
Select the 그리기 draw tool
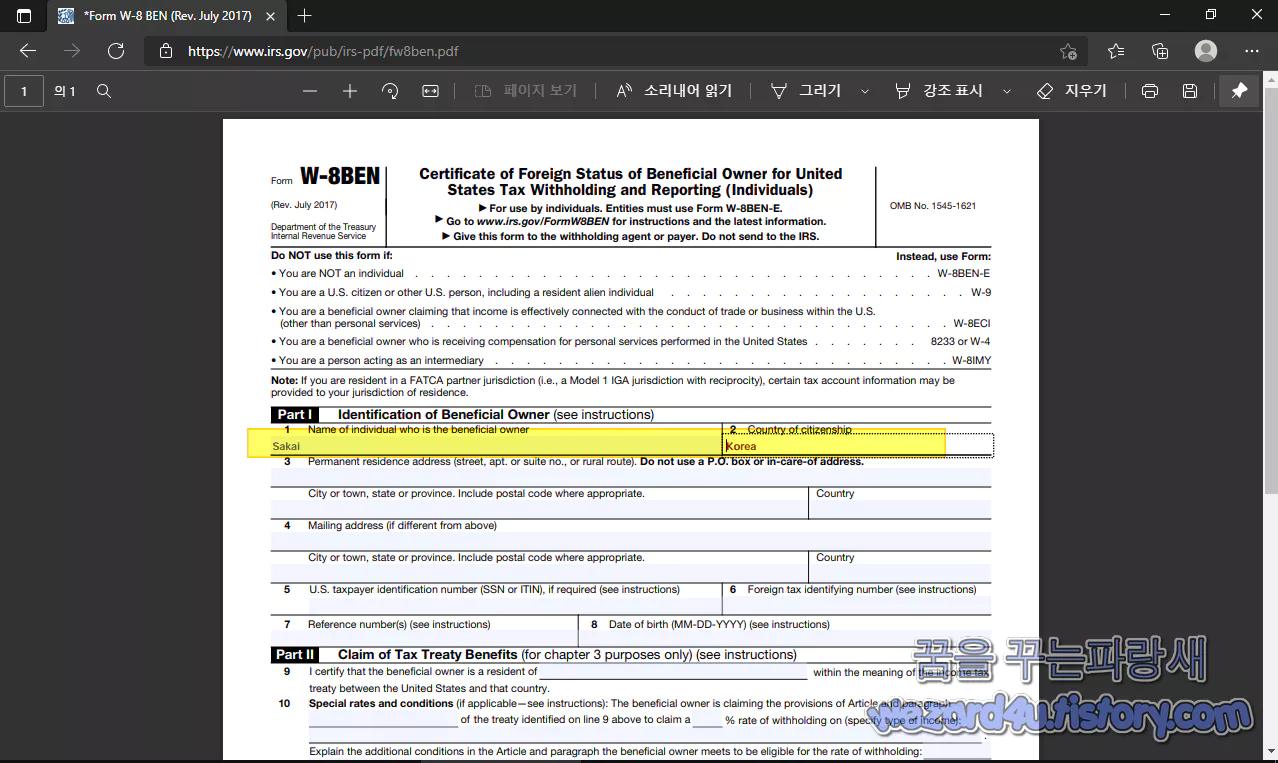(806, 91)
